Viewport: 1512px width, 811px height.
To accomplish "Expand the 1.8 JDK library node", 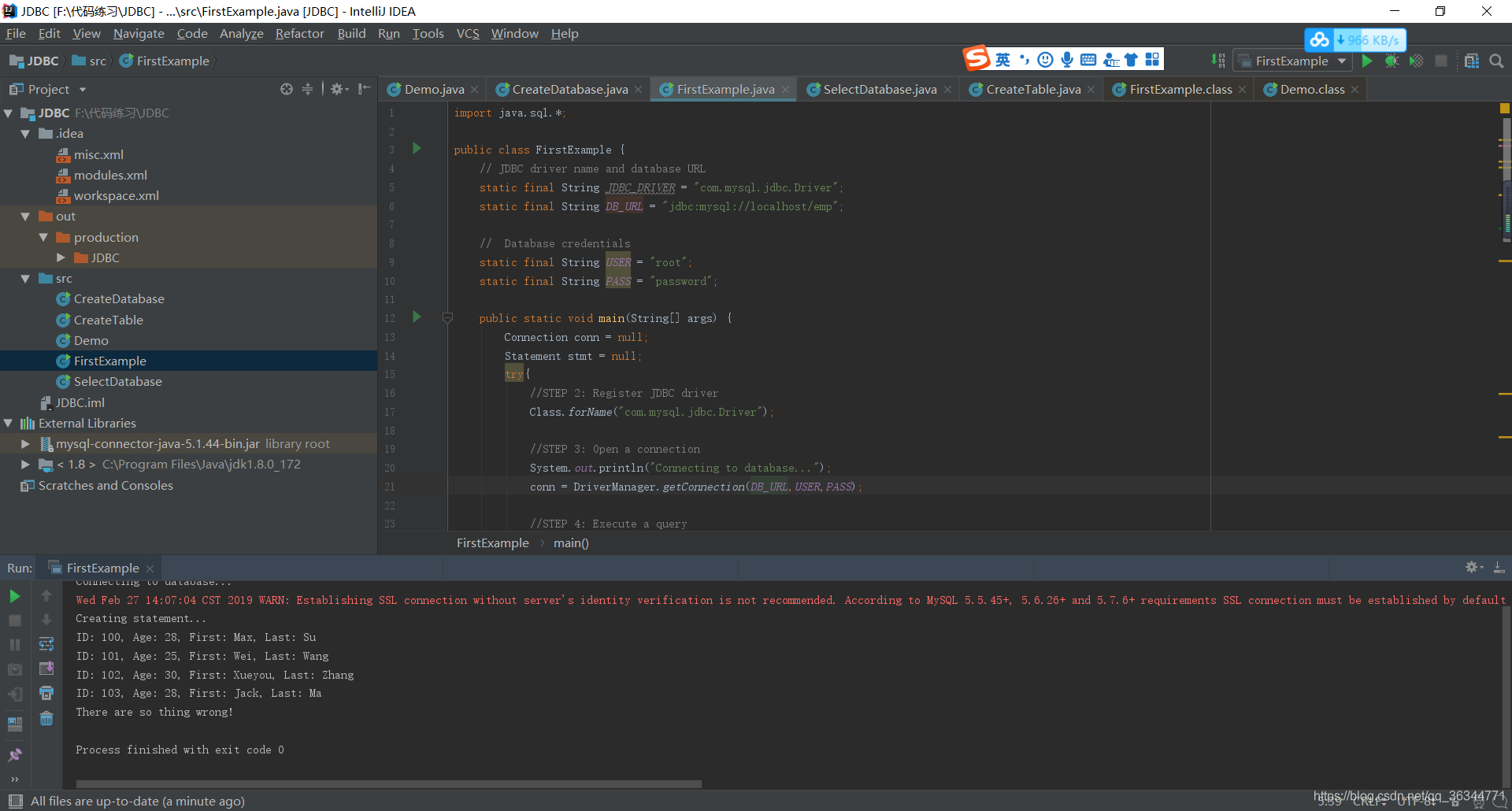I will [26, 465].
